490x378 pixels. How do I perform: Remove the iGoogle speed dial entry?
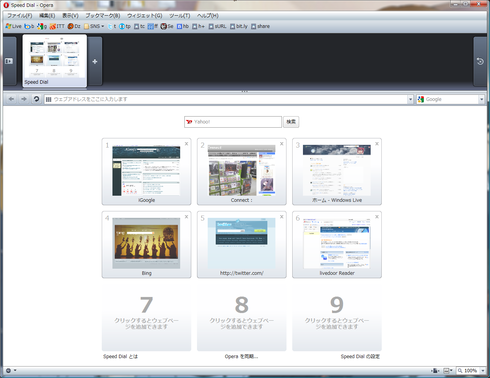pyautogui.click(x=186, y=144)
